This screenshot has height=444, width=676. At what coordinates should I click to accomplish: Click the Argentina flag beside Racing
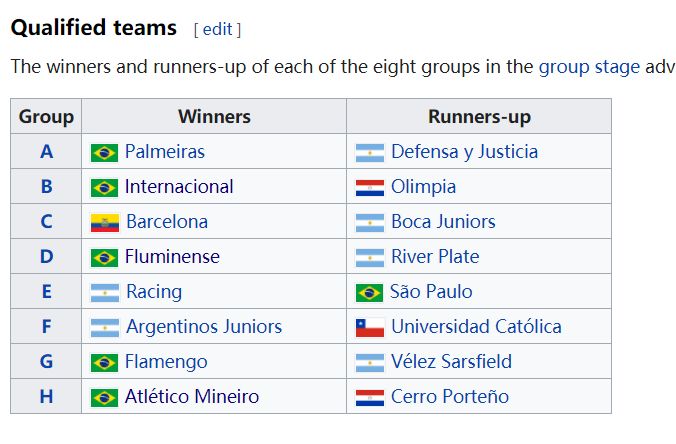click(105, 293)
